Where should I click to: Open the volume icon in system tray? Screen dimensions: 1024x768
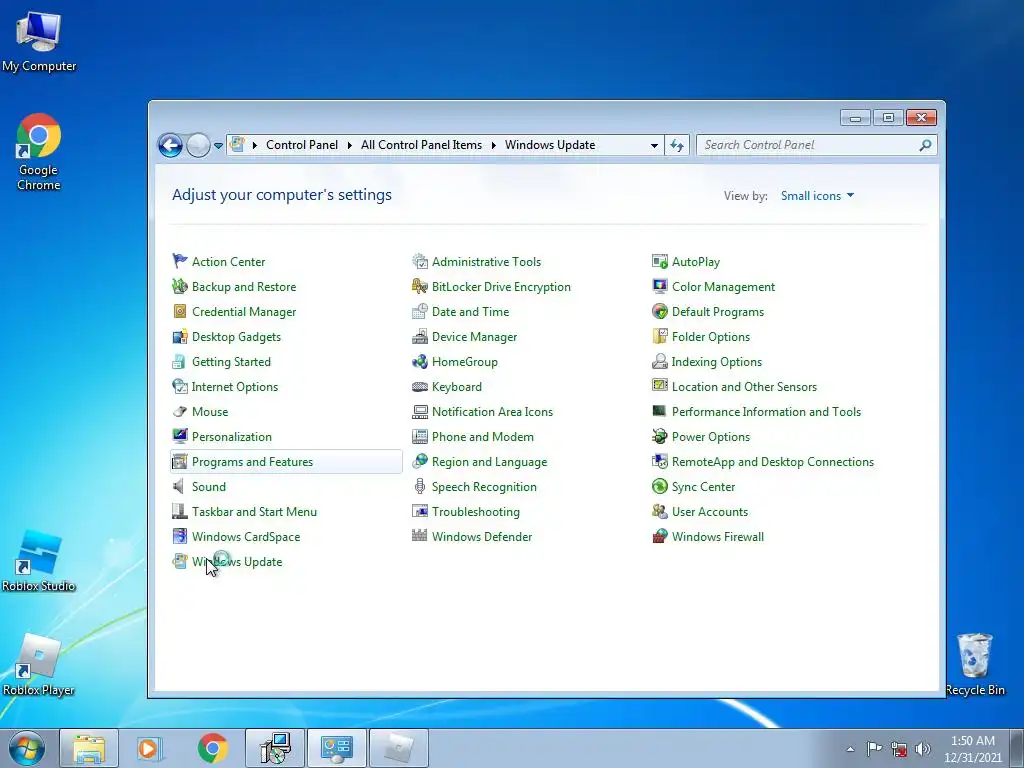point(923,749)
